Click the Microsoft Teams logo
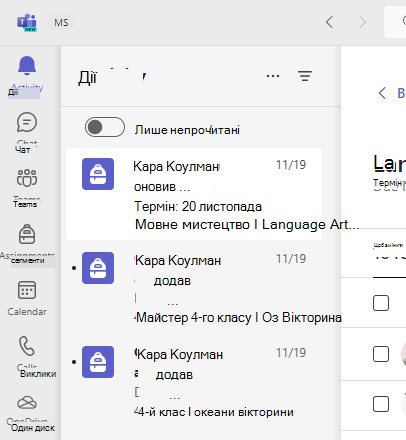This screenshot has height=440, width=406. [27, 22]
